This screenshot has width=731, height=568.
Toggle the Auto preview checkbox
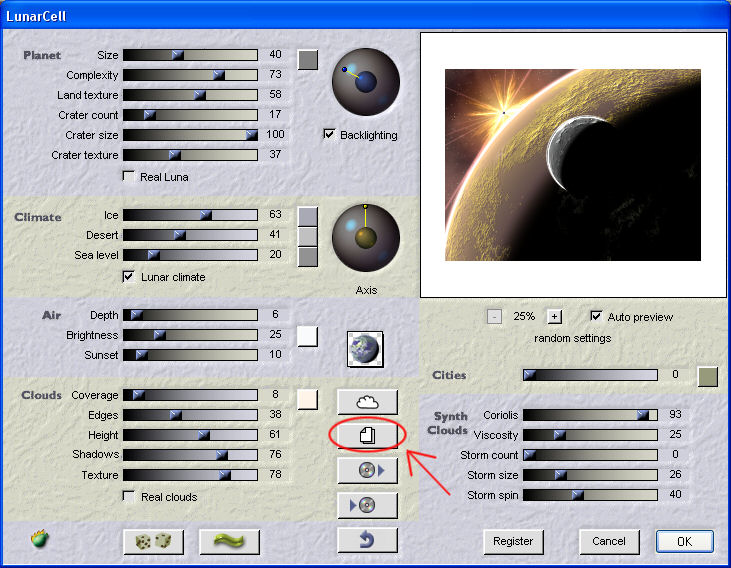click(x=597, y=316)
